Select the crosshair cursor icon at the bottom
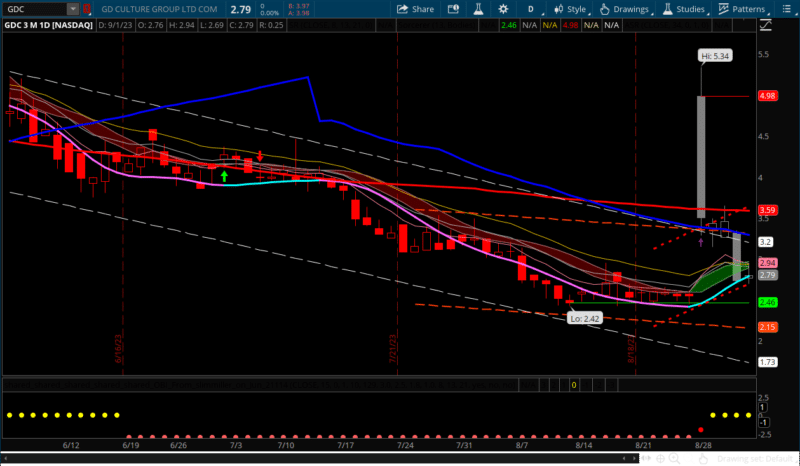This screenshot has width=800, height=466. pyautogui.click(x=661, y=459)
